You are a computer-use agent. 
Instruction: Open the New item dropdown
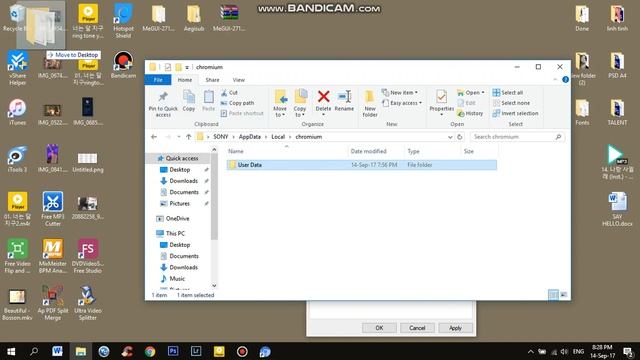[400, 93]
